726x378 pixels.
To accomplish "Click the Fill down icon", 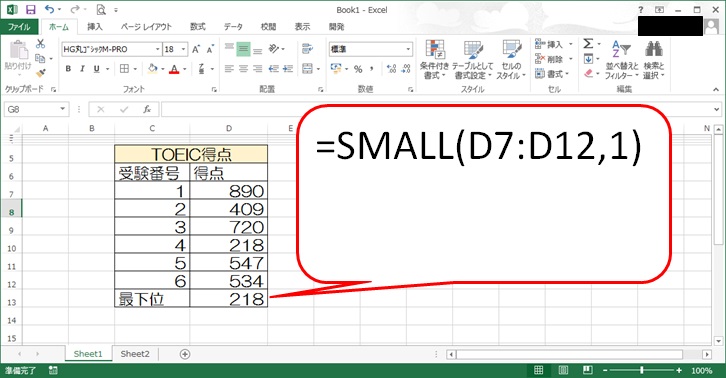I will 588,59.
